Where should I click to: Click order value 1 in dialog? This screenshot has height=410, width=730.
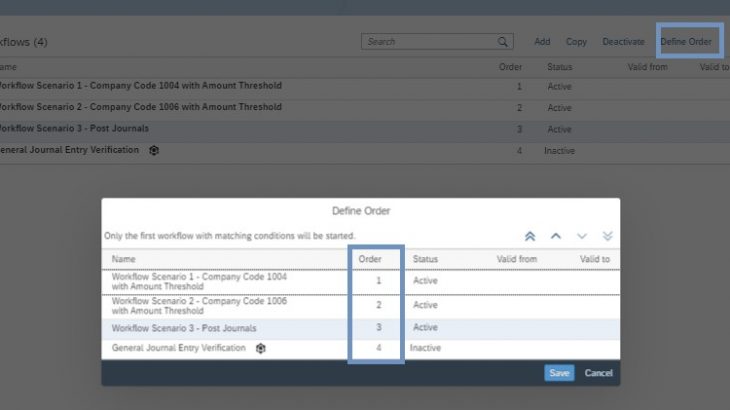tap(379, 281)
